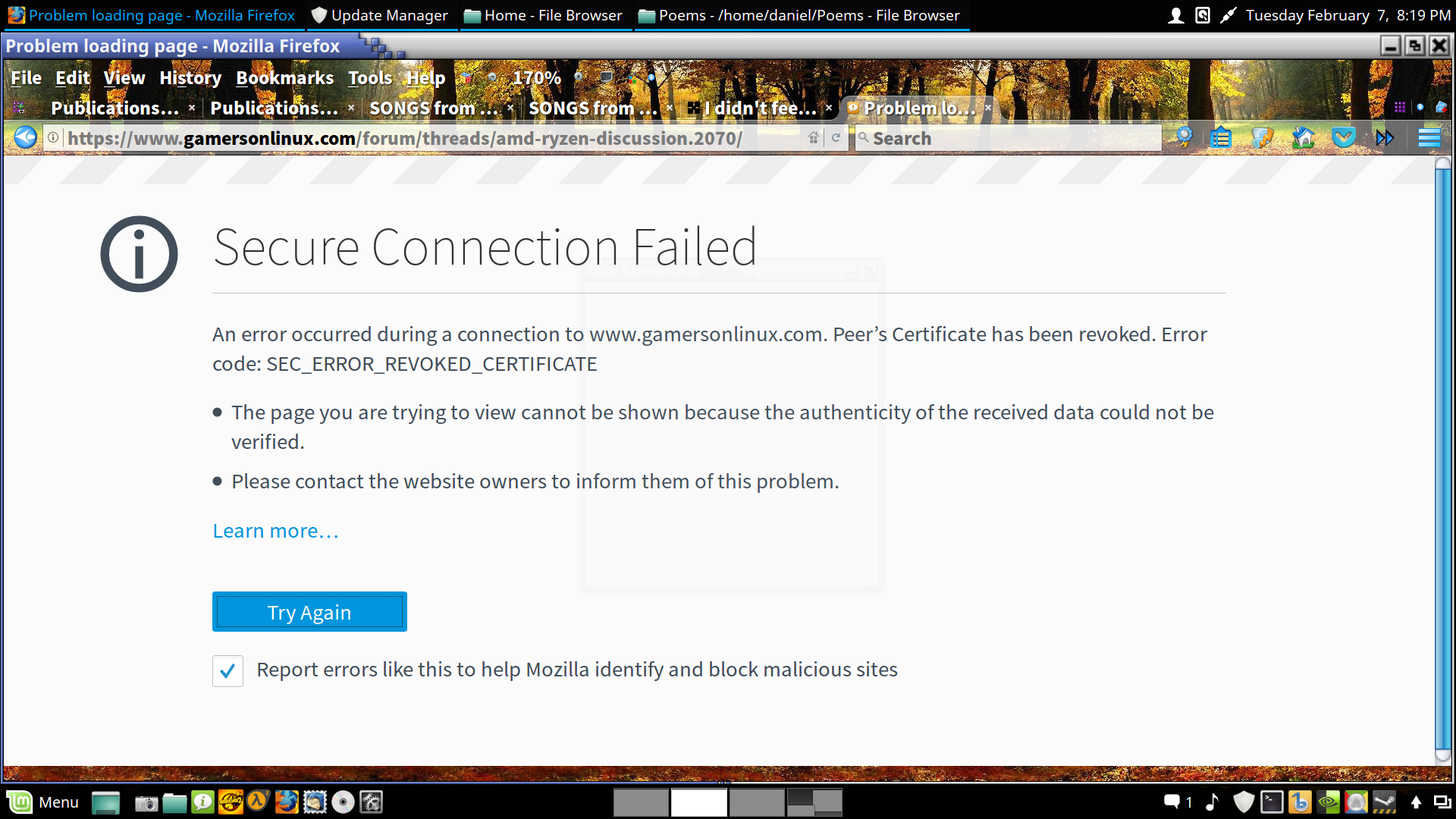Image resolution: width=1456 pixels, height=819 pixels.
Task: Switch to the first Publications tab
Action: pyautogui.click(x=115, y=108)
